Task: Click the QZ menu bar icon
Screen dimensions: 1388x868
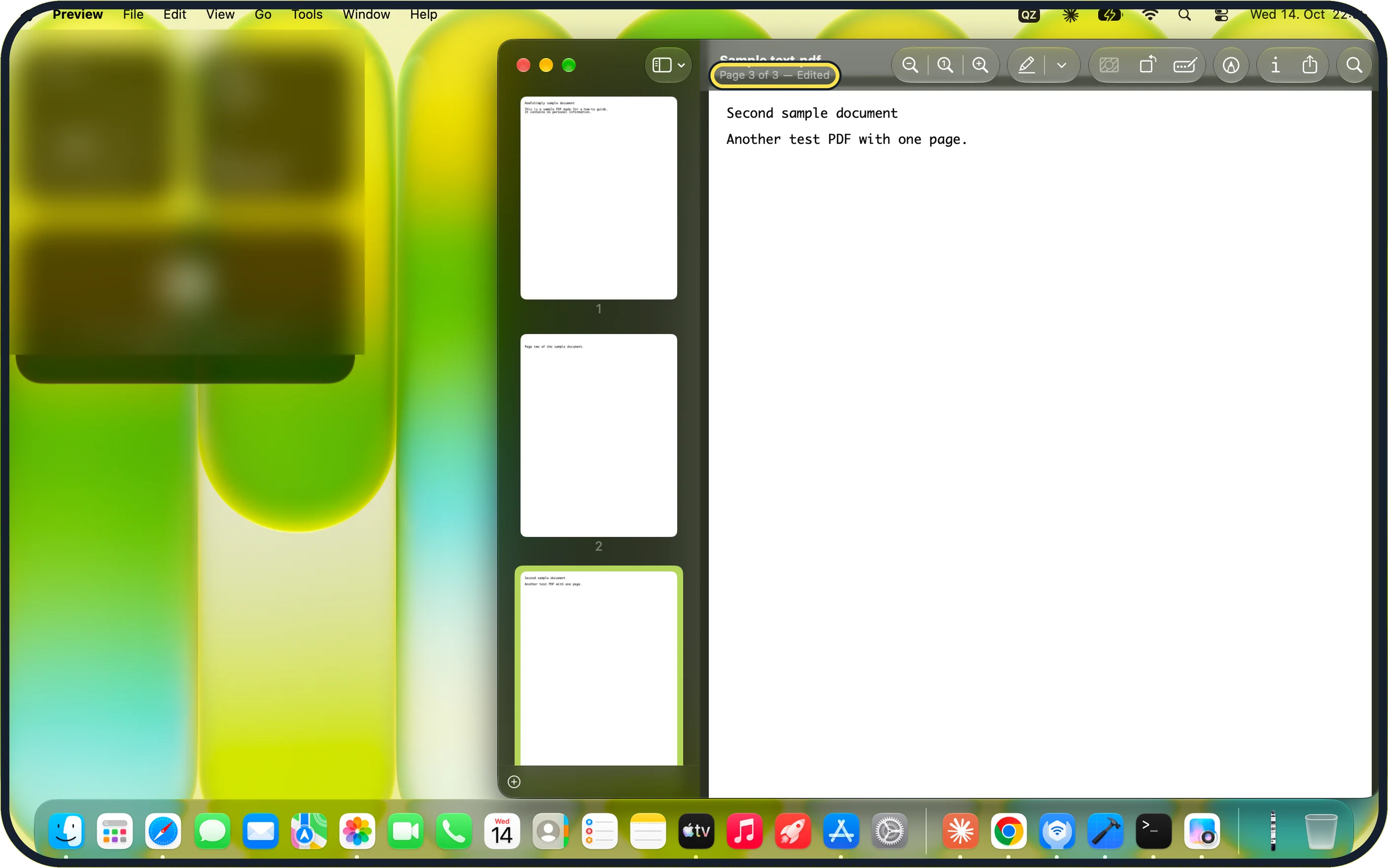Action: pos(1029,15)
